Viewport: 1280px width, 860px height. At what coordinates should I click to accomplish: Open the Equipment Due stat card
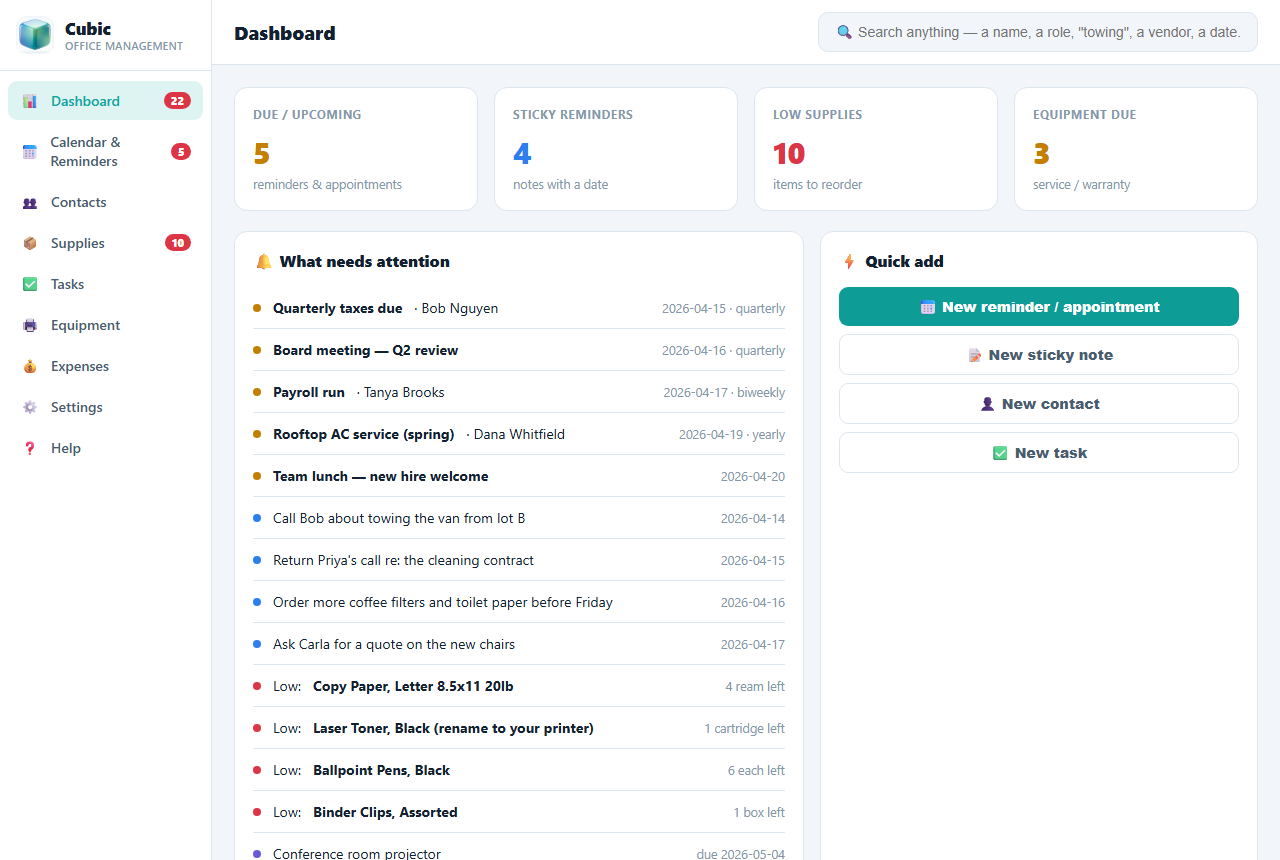click(1136, 149)
